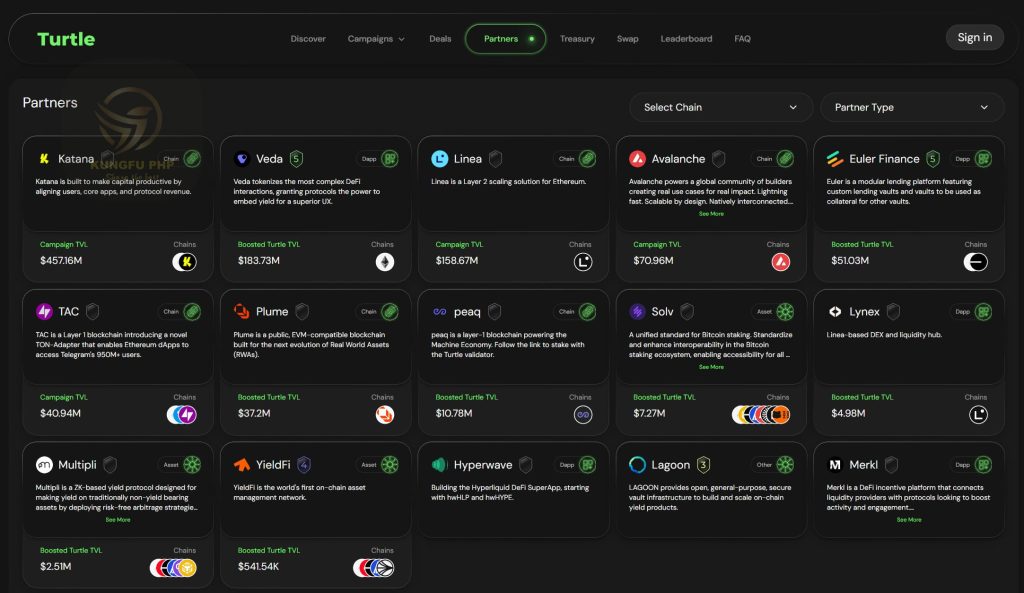Click the Ethereum chain icon on Veda card
1024x593 pixels.
click(x=384, y=262)
